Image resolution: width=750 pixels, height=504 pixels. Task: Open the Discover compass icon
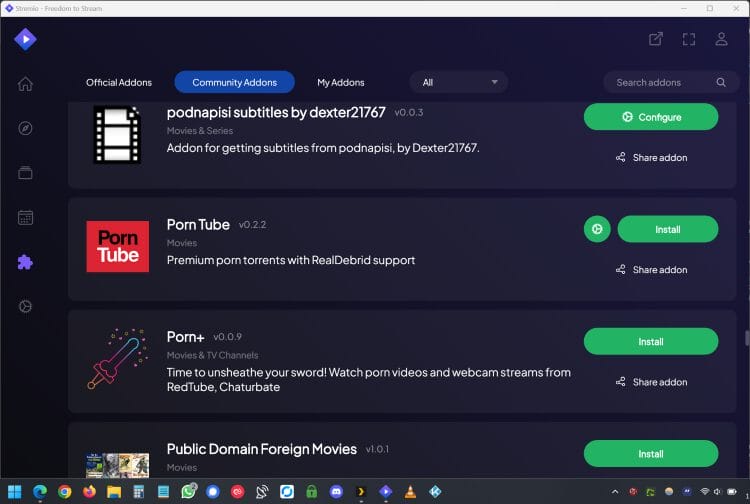click(x=25, y=128)
